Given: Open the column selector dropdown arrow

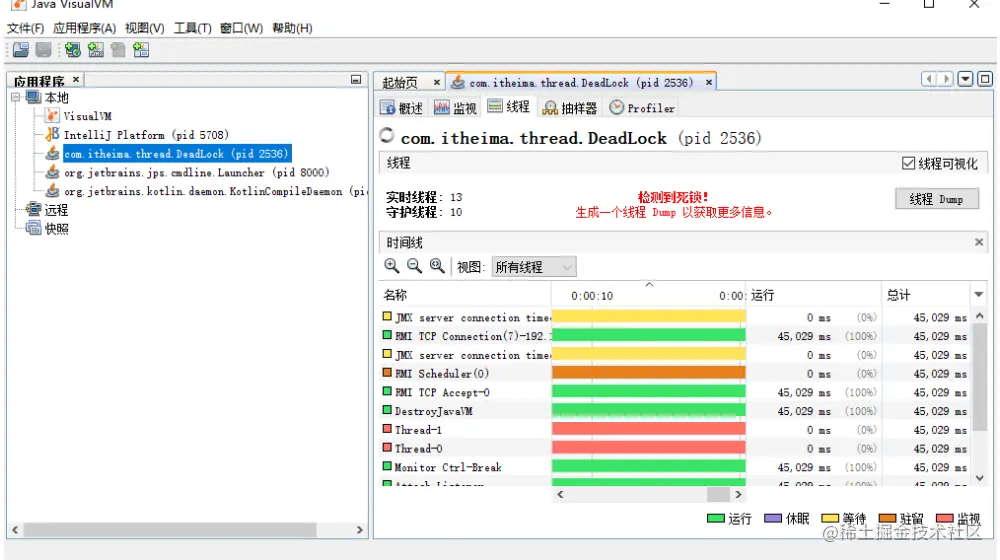Looking at the screenshot, I should [x=978, y=295].
